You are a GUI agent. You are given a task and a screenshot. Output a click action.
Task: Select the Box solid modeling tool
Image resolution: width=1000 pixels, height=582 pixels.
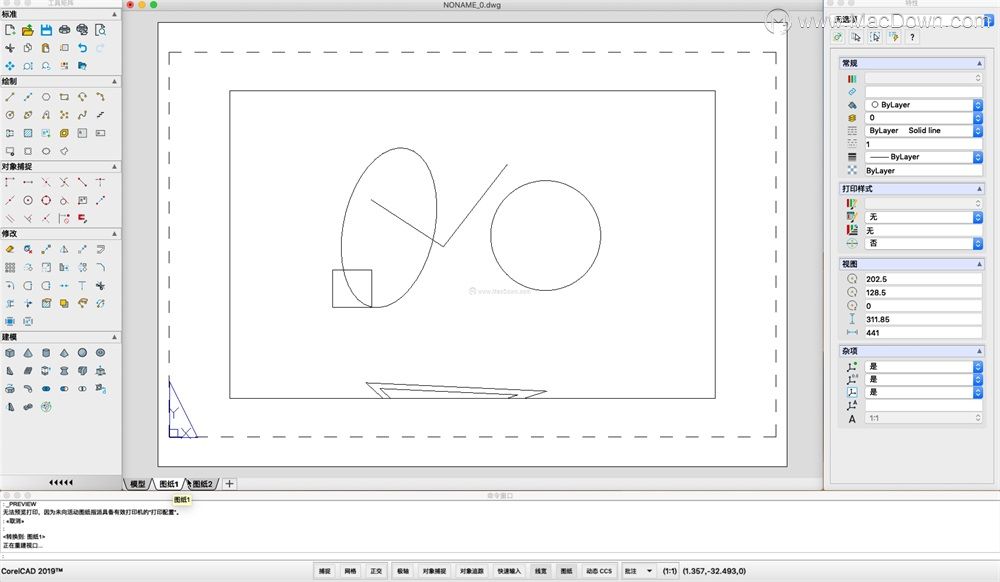(10, 353)
